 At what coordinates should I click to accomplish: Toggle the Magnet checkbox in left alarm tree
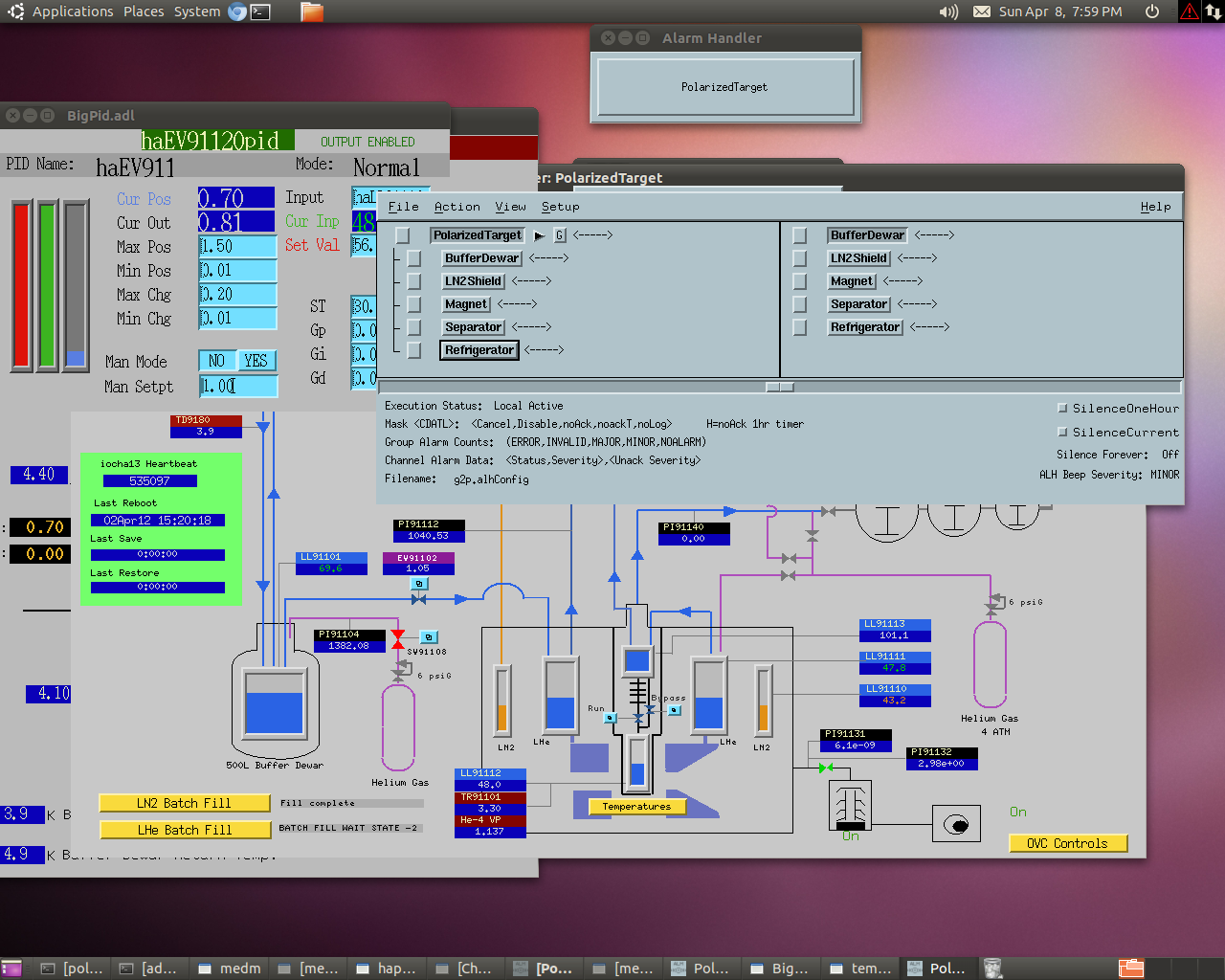tap(414, 304)
